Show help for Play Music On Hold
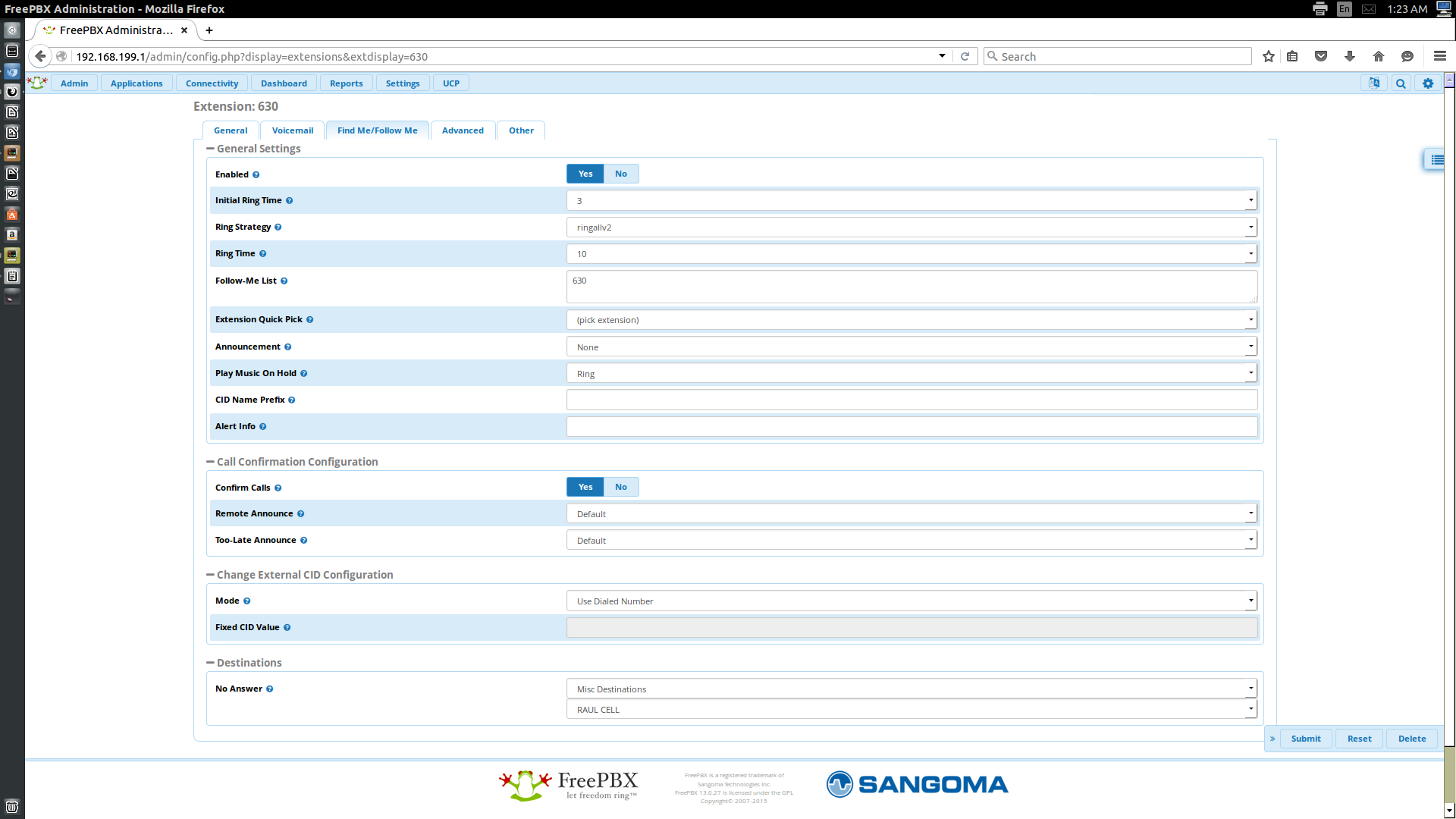 click(x=303, y=374)
